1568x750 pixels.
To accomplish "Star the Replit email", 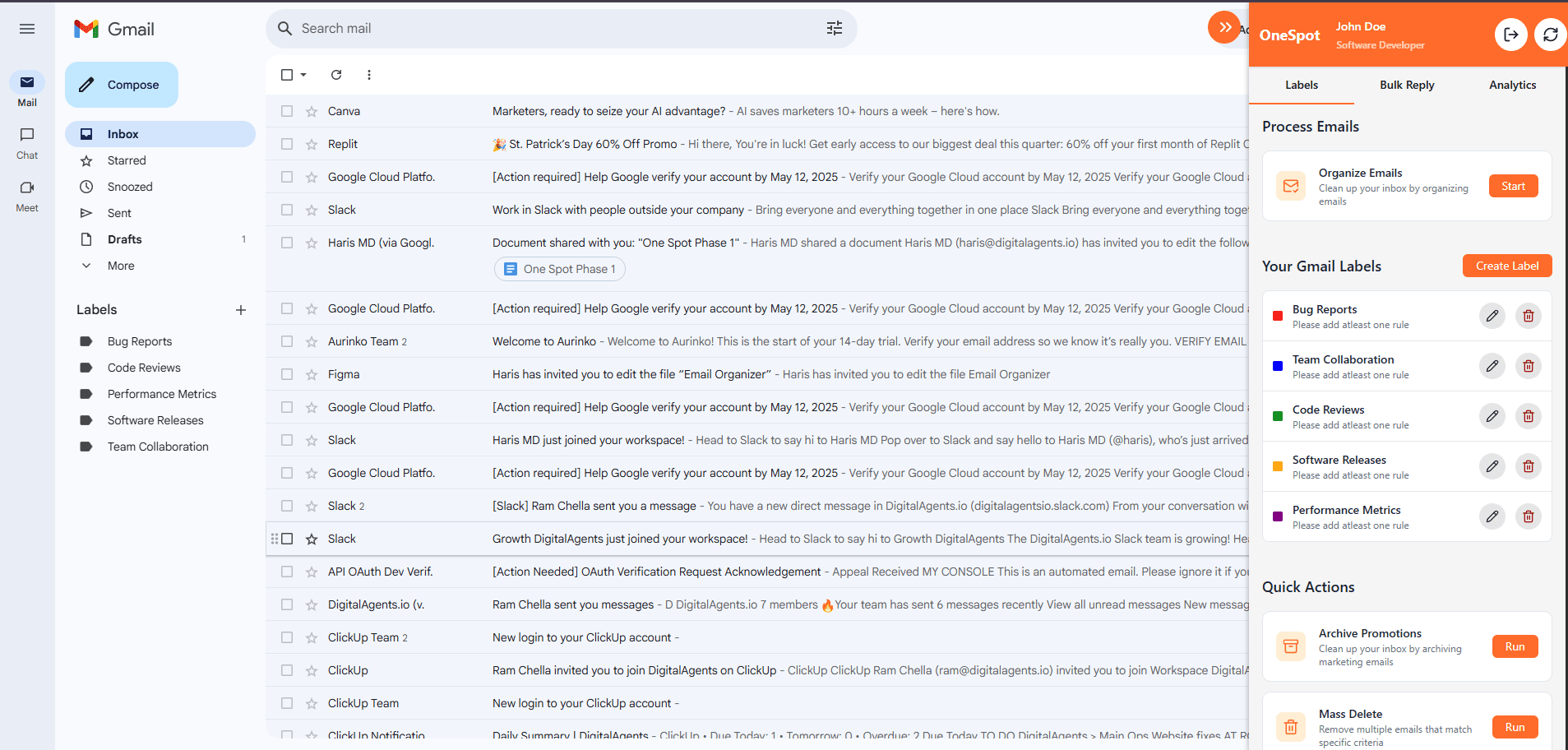I will click(312, 145).
